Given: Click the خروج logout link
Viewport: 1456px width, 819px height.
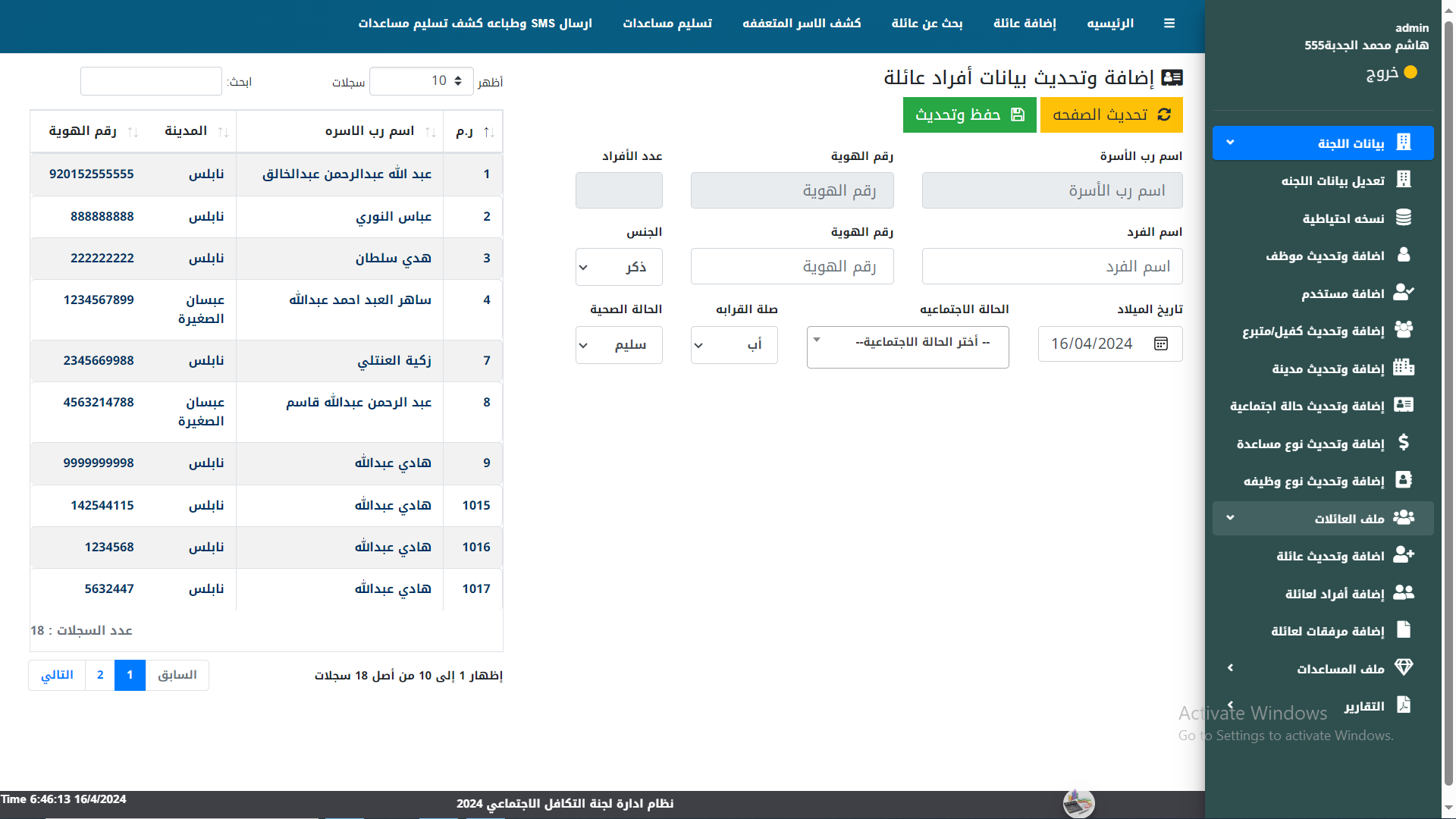Looking at the screenshot, I should coord(1393,73).
